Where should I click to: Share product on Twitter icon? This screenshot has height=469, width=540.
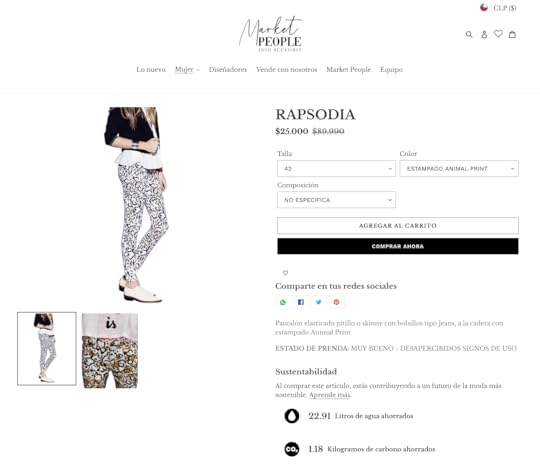click(319, 302)
